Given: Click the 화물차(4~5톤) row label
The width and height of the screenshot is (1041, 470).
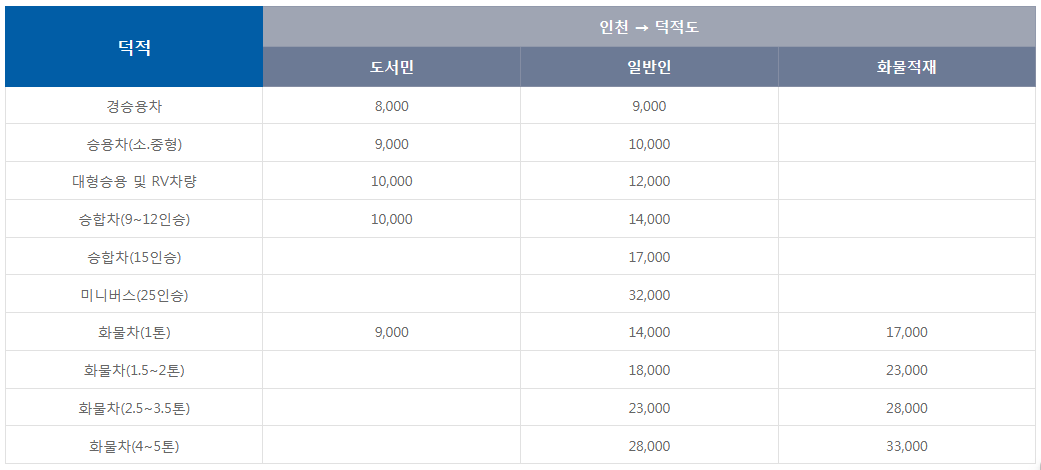Looking at the screenshot, I should coord(134,446).
